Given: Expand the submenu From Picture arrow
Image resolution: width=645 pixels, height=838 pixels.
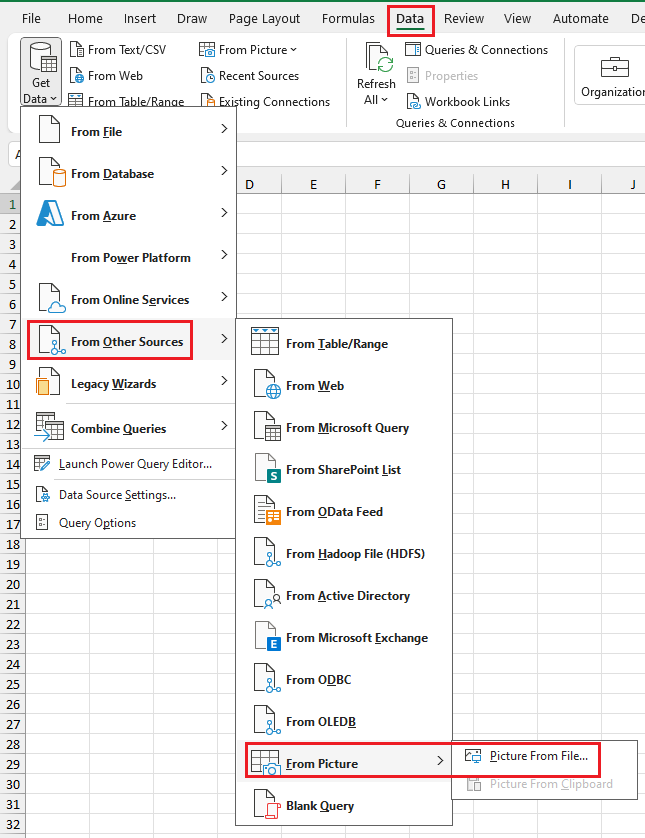Looking at the screenshot, I should pyautogui.click(x=440, y=761).
